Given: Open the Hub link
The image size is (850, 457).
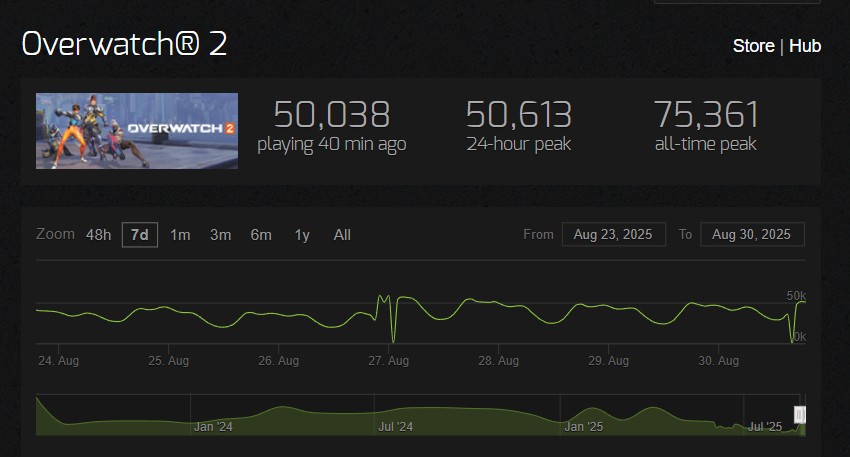Looking at the screenshot, I should [x=804, y=46].
